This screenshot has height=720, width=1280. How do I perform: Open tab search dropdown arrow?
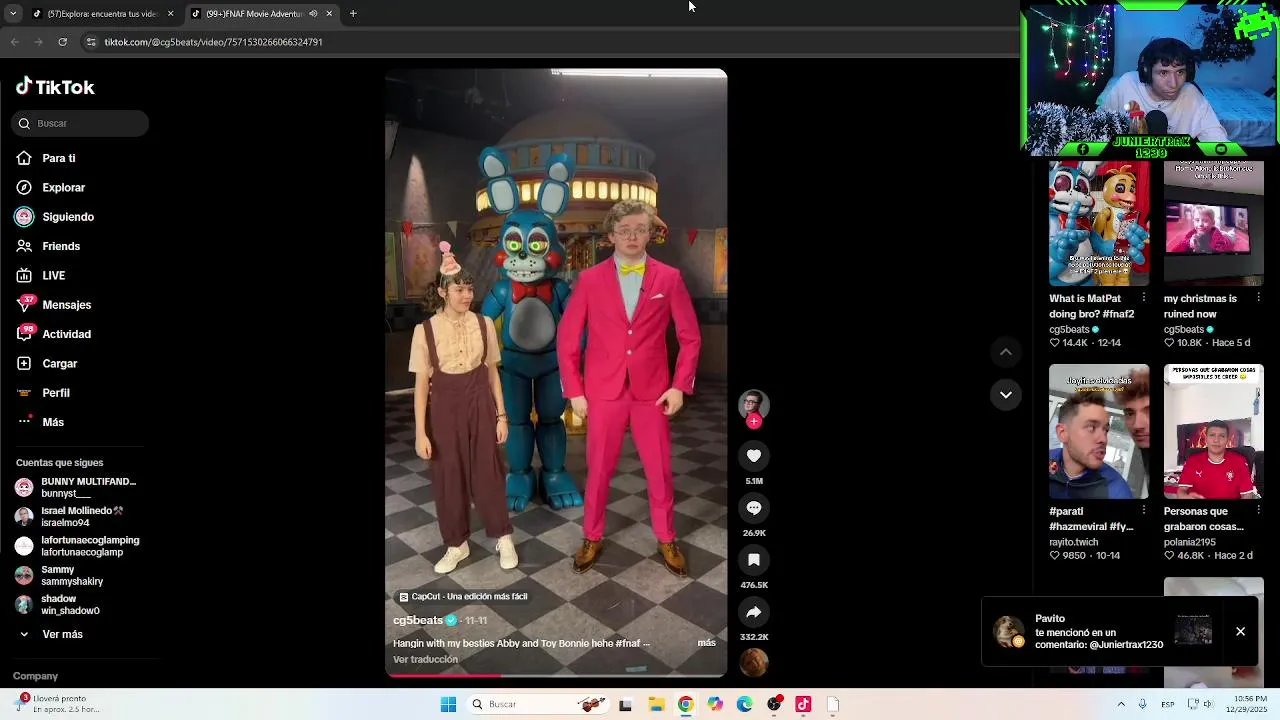pos(12,14)
